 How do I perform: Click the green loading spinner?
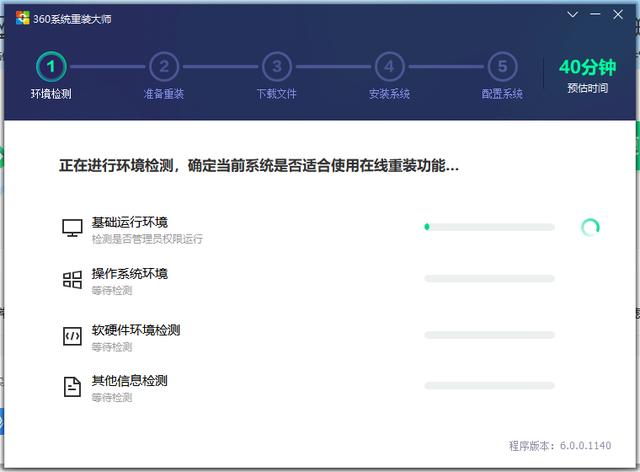point(591,227)
